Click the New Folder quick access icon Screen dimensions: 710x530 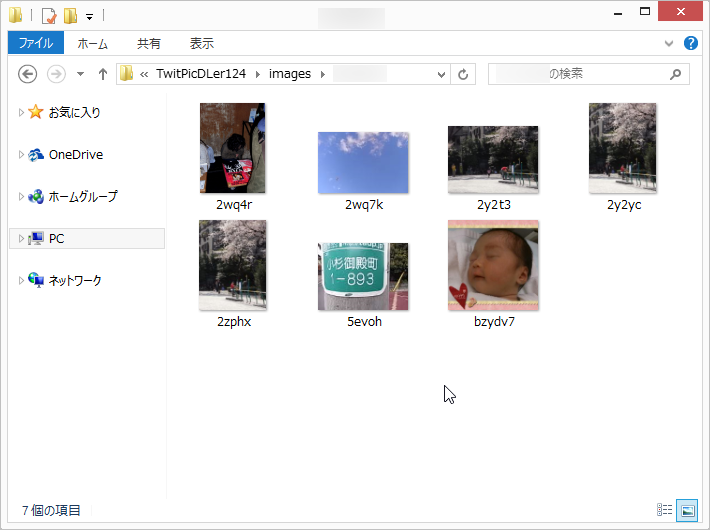tap(70, 16)
